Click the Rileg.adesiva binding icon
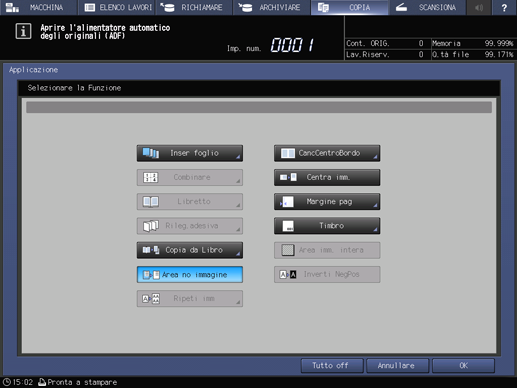This screenshot has height=388, width=517. [x=151, y=226]
